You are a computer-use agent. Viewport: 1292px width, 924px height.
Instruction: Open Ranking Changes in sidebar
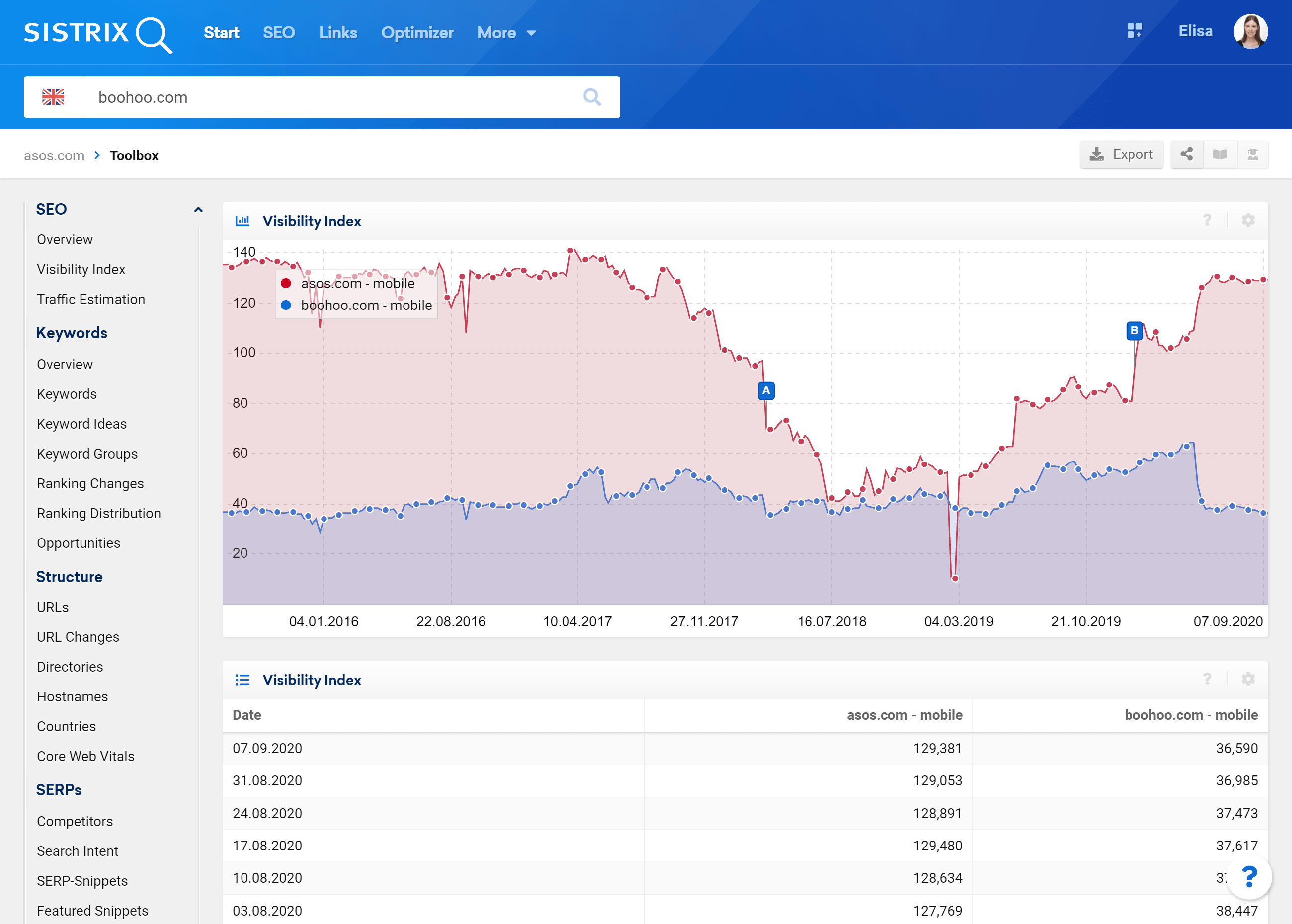coord(90,484)
